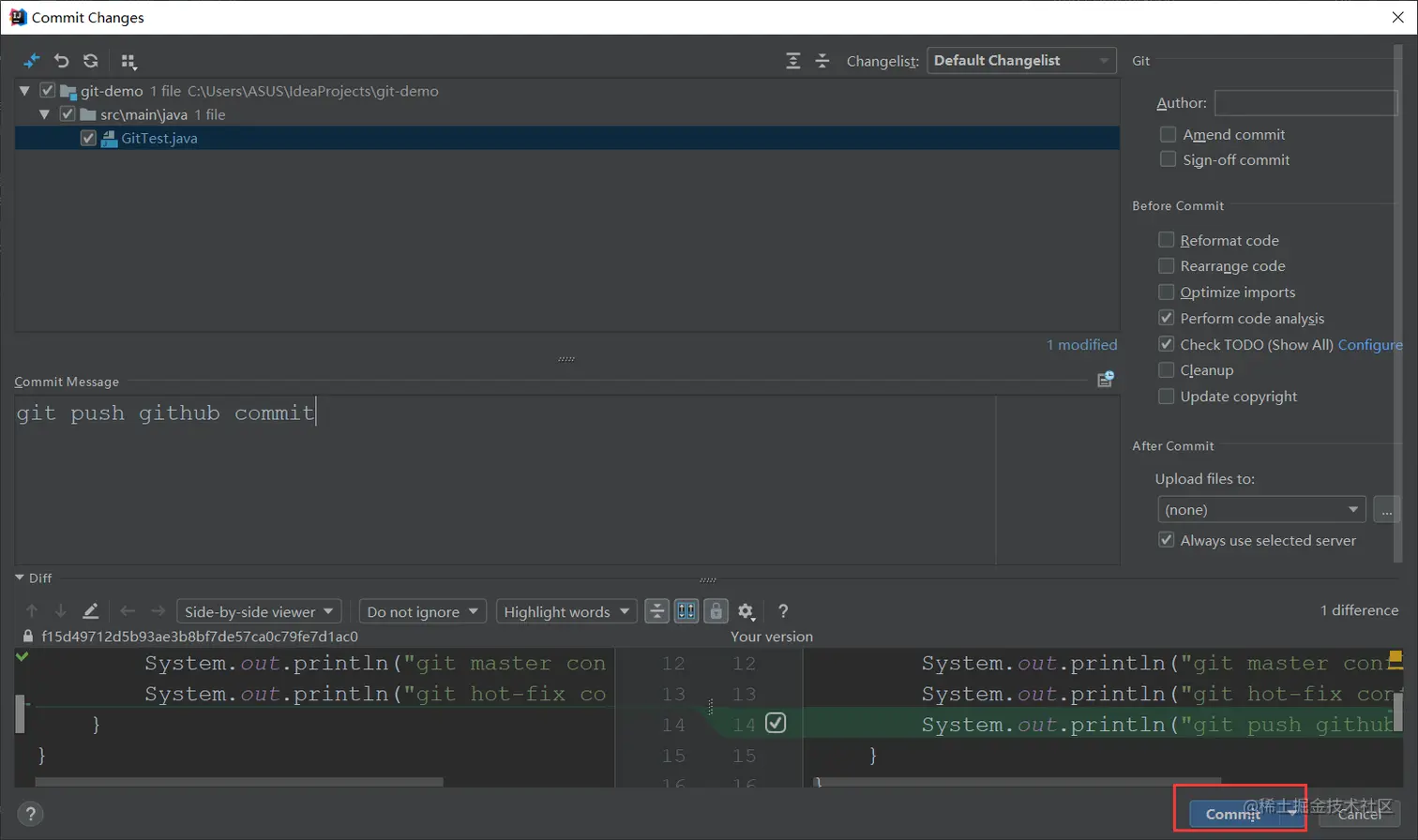Collapse the git-demo tree node
This screenshot has width=1418, height=840.
[24, 91]
